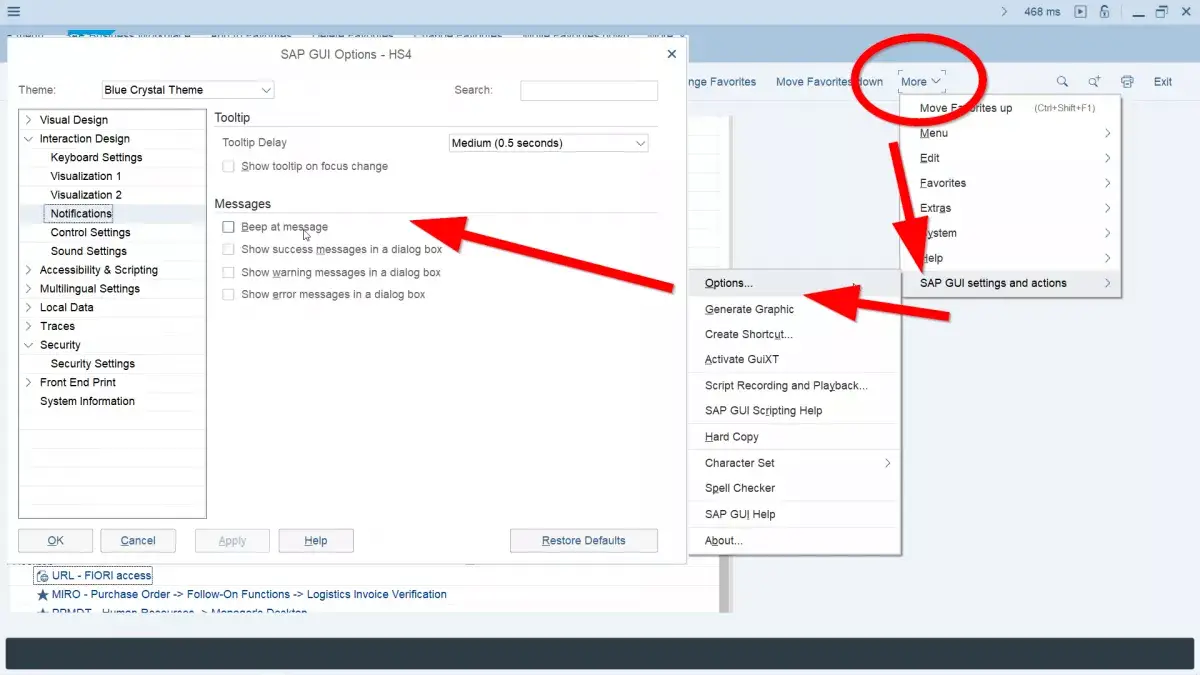Click the Search input field
1200x675 pixels.
pyautogui.click(x=589, y=90)
